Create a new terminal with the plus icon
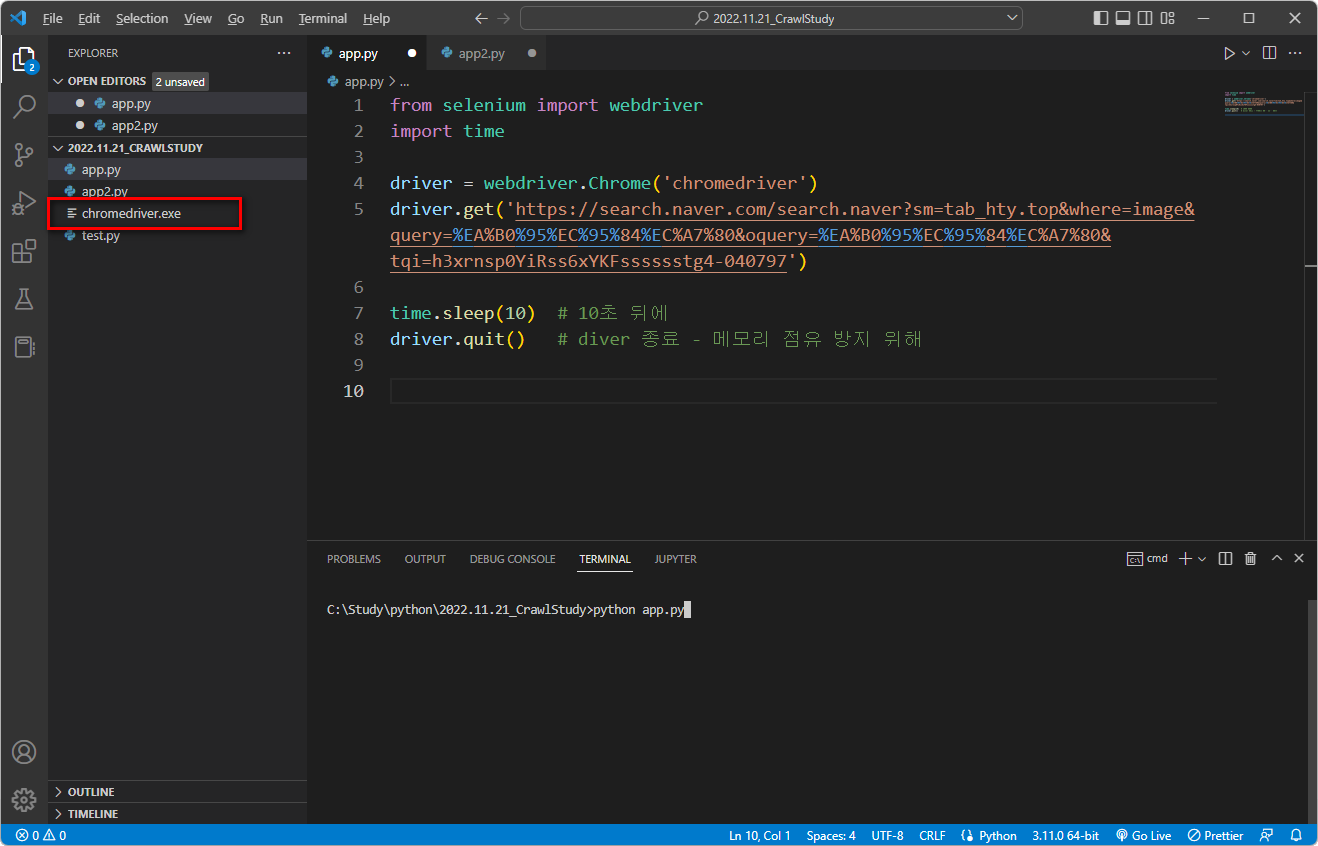The image size is (1318, 846). click(x=1184, y=558)
